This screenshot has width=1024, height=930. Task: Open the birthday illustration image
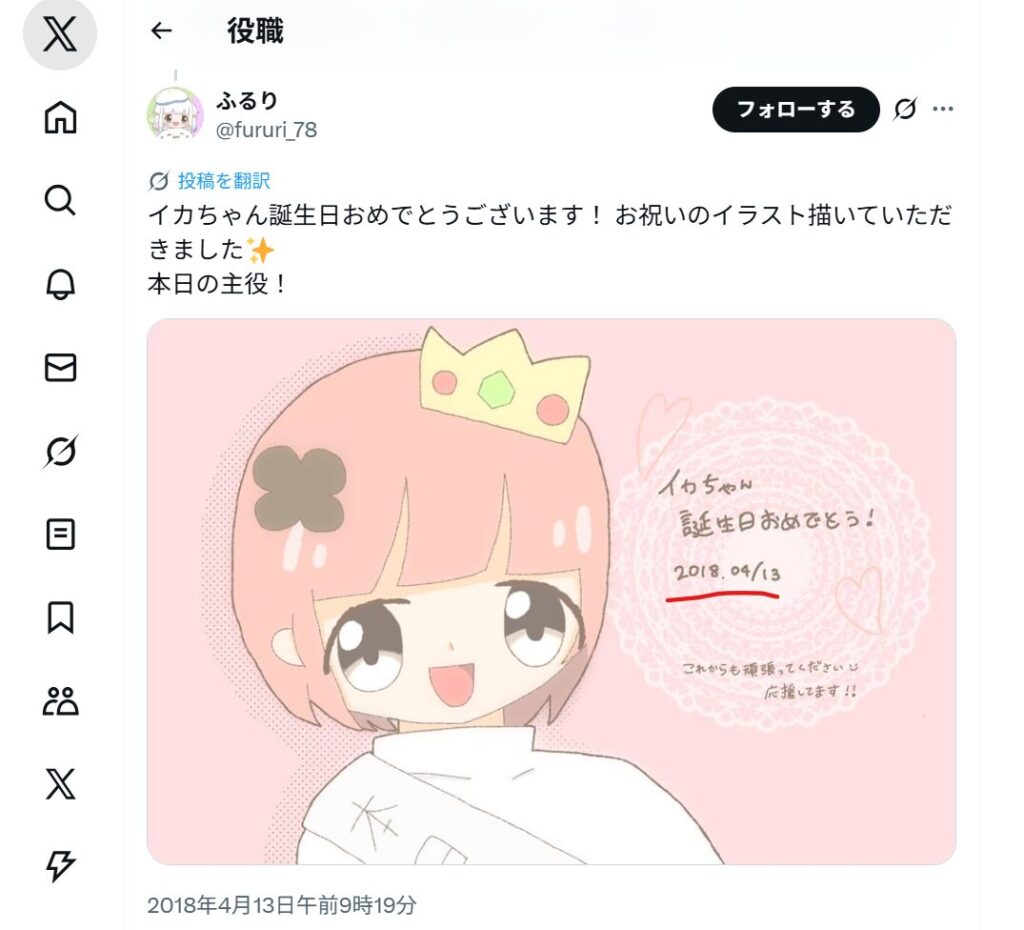click(551, 592)
